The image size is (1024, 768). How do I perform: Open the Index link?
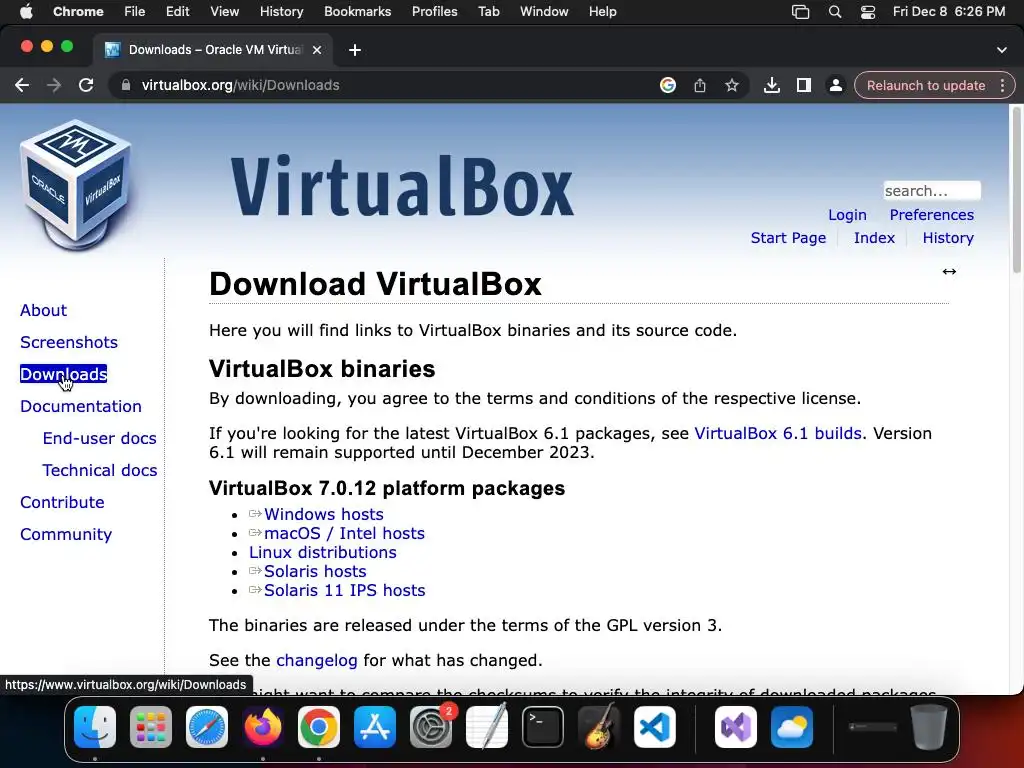pyautogui.click(x=874, y=238)
